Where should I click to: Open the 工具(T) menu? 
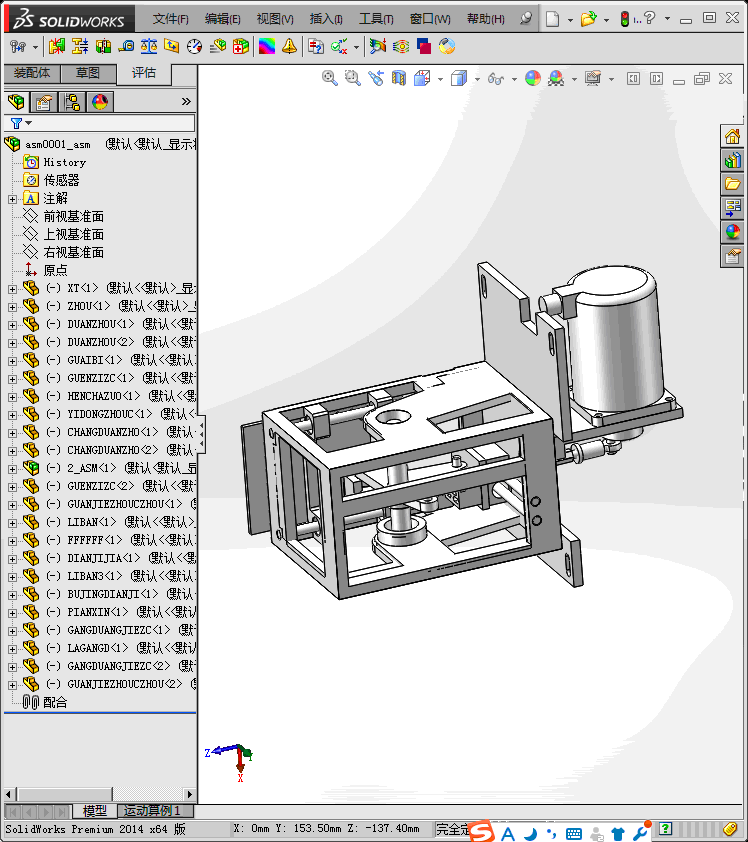click(376, 19)
